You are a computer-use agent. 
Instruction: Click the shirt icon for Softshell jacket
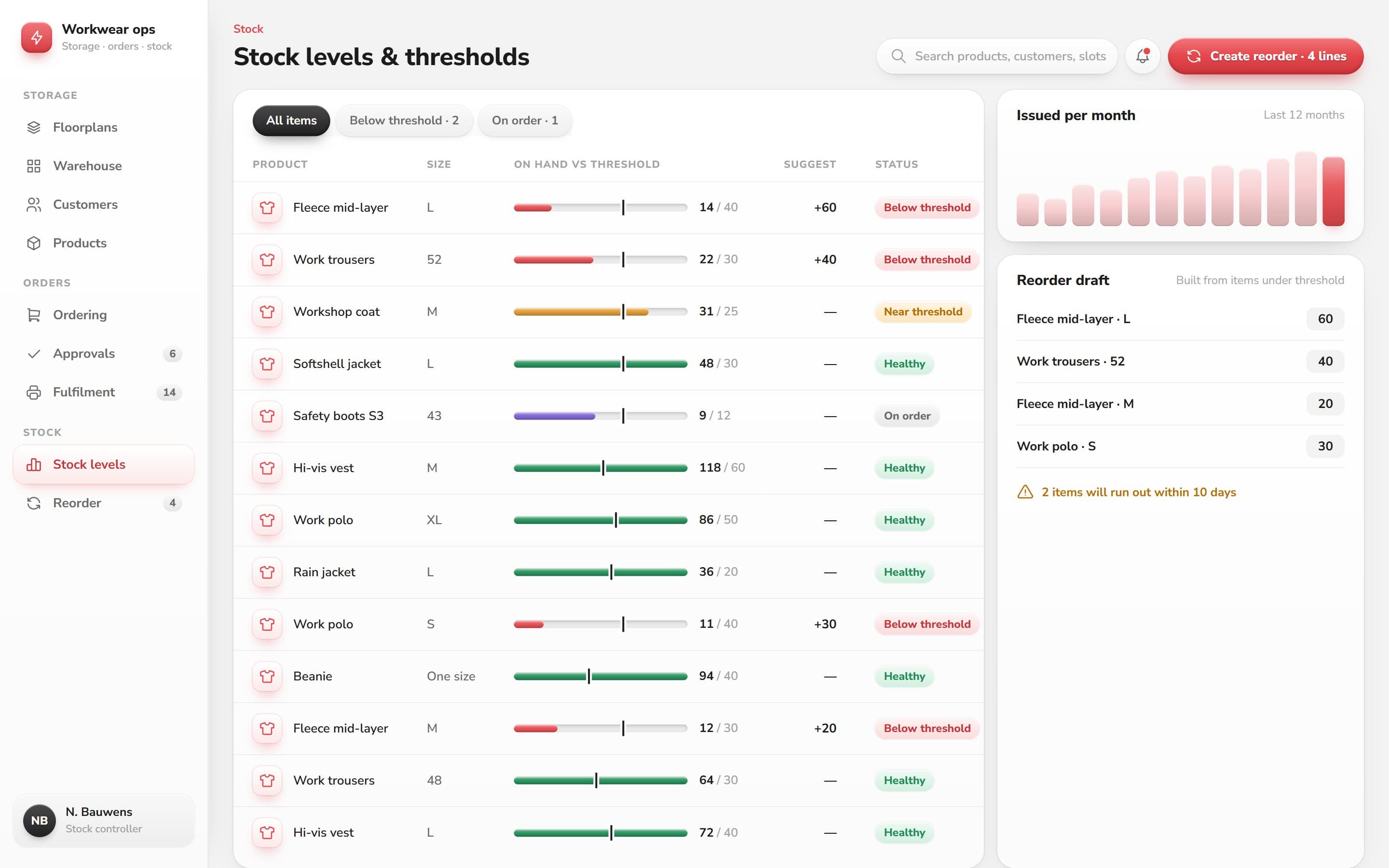(267, 364)
